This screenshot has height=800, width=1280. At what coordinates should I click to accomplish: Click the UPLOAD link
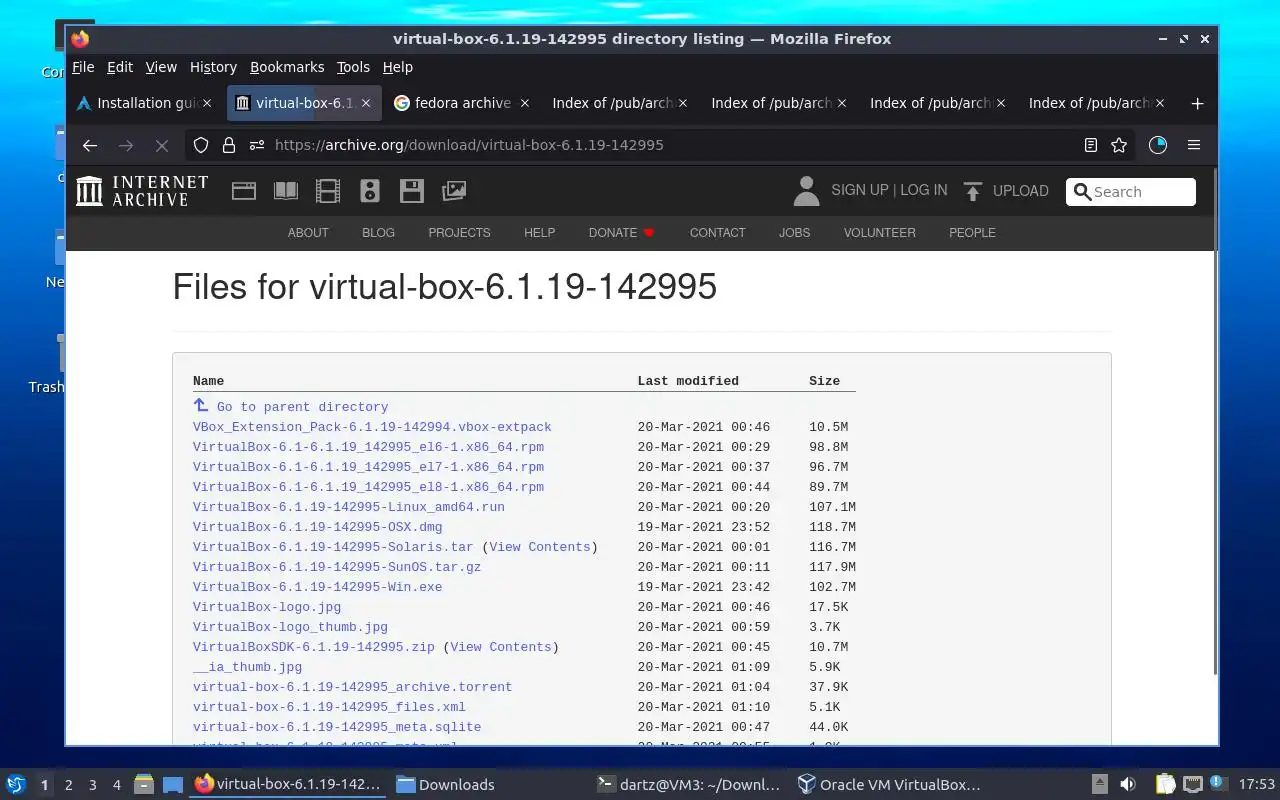click(x=1021, y=190)
